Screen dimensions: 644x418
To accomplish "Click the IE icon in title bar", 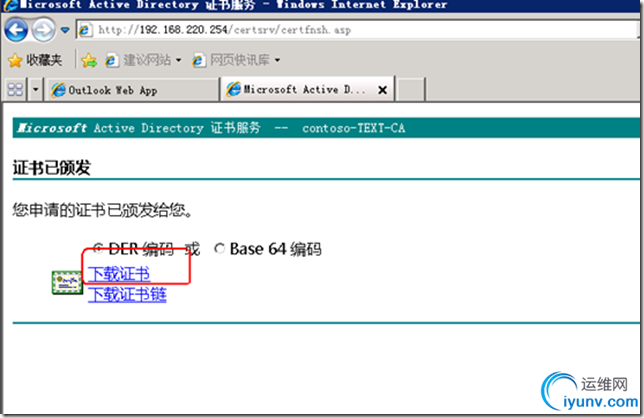I will tap(10, 5).
